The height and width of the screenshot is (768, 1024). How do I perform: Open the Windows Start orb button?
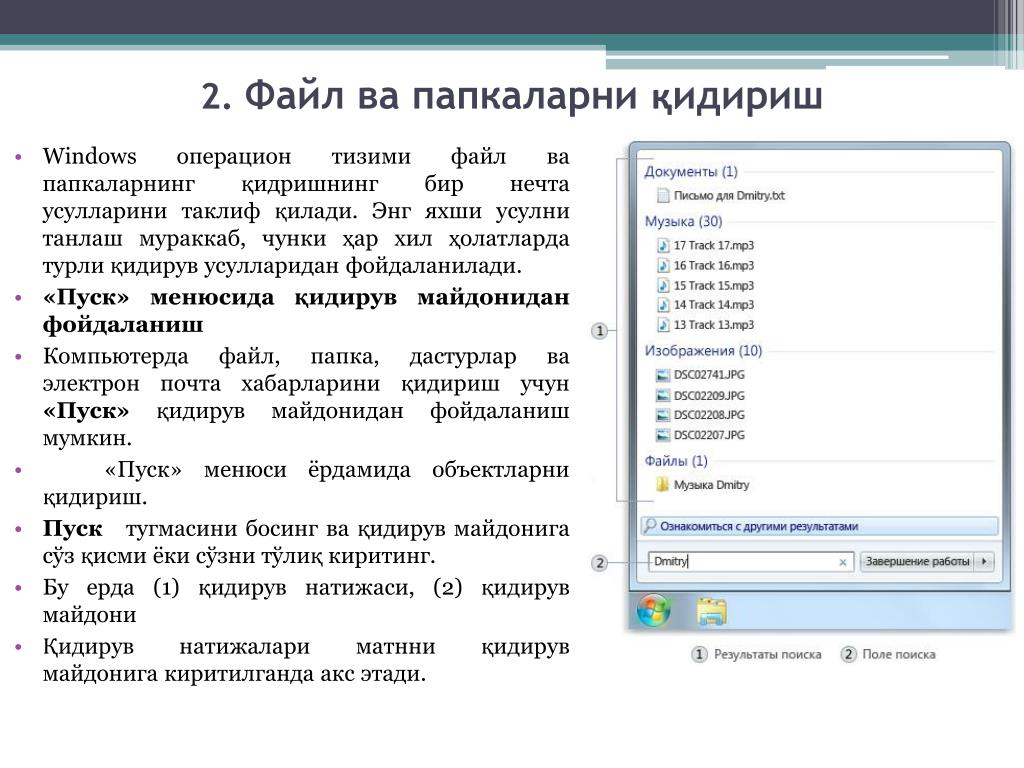tap(654, 611)
